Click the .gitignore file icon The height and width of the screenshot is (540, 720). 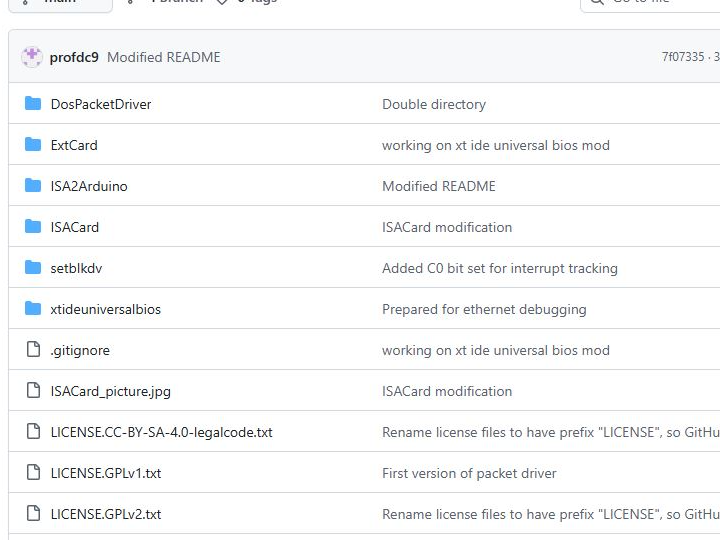click(x=33, y=350)
